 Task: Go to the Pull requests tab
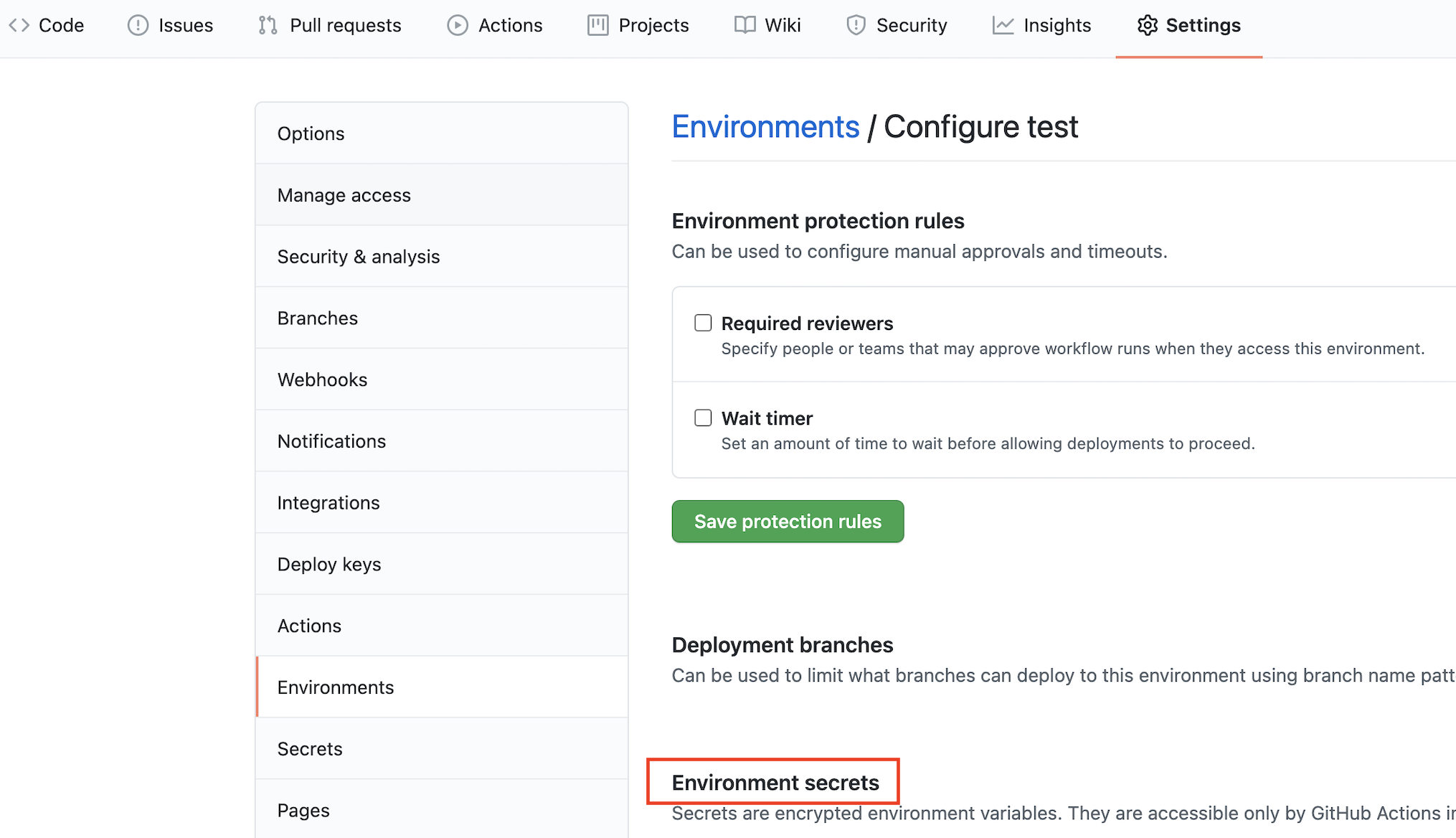[x=329, y=25]
